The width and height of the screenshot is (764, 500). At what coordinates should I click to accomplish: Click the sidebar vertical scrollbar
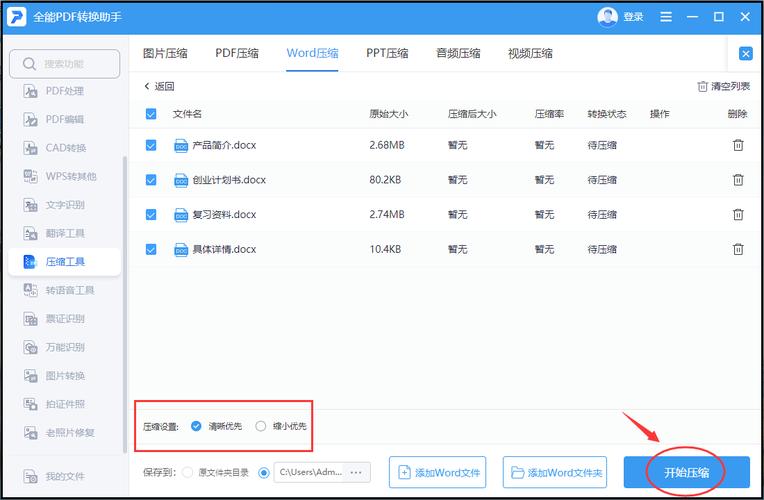click(x=124, y=305)
